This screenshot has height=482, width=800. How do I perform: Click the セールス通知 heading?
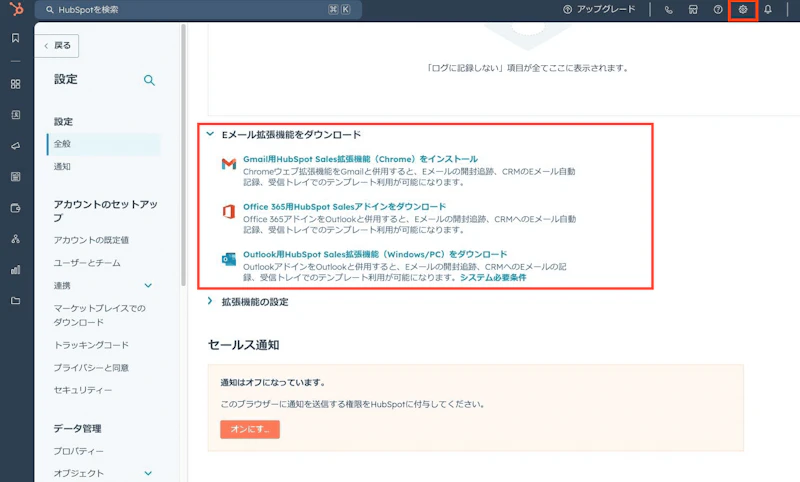tap(244, 345)
